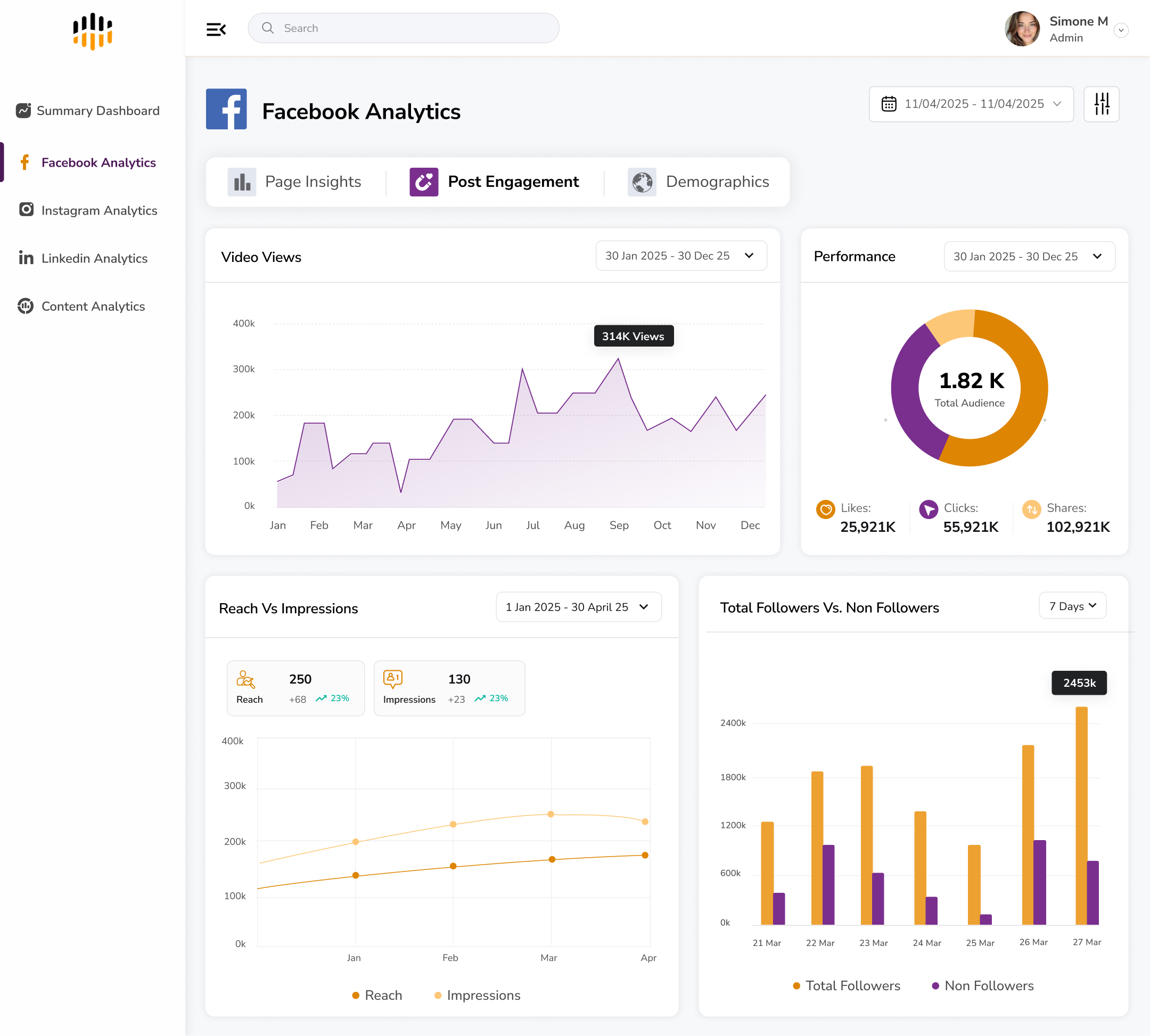Click the 2453k bar tooltip
The image size is (1150, 1036).
(1079, 683)
